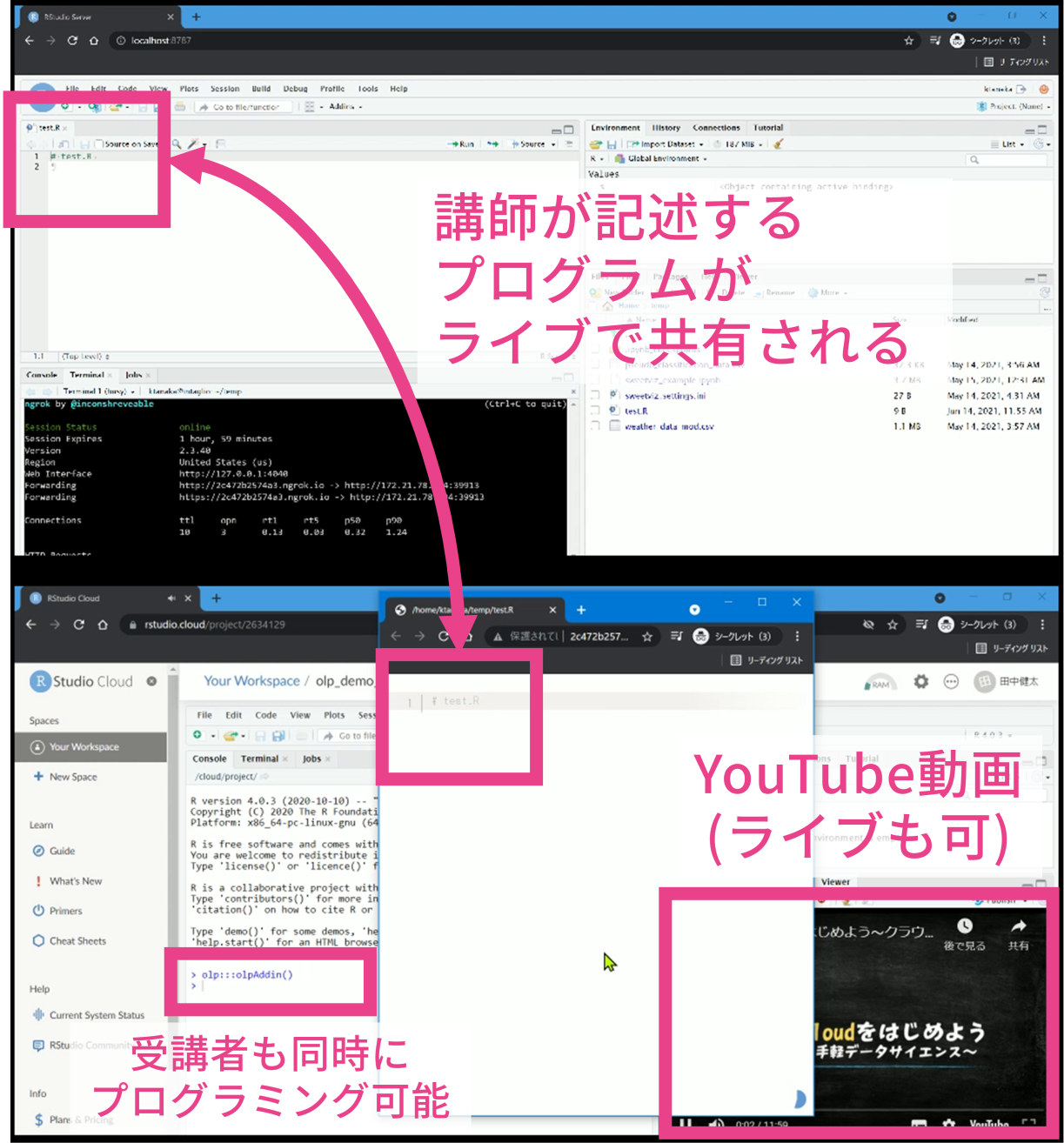Create a New Space from the sidebar
The image size is (1064, 1143).
point(65,777)
